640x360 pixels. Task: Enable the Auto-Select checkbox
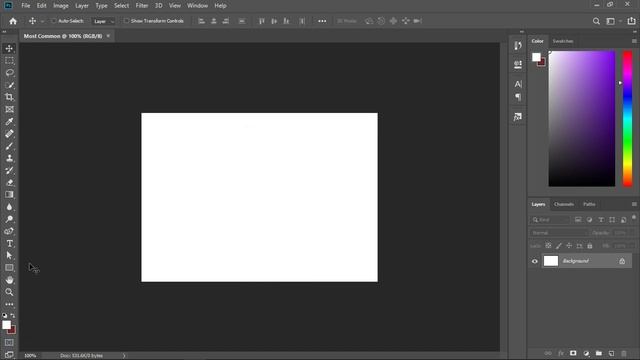53,21
